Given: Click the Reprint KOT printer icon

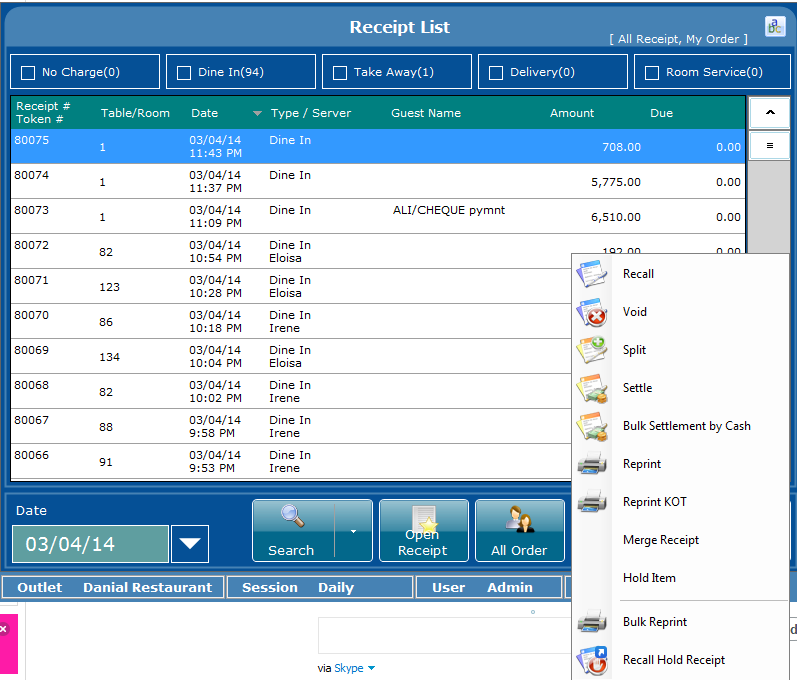Looking at the screenshot, I should 592,502.
